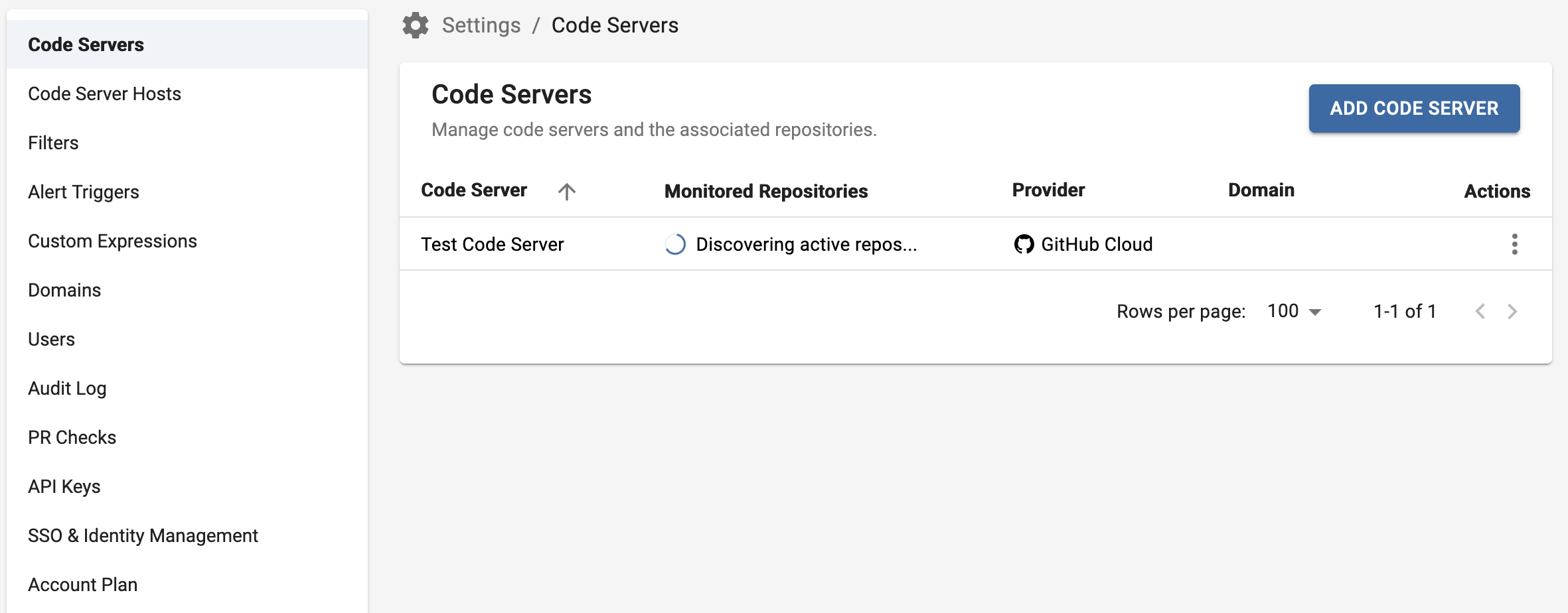Go to next page using right chevron
Viewport: 1568px width, 613px height.
1512,311
